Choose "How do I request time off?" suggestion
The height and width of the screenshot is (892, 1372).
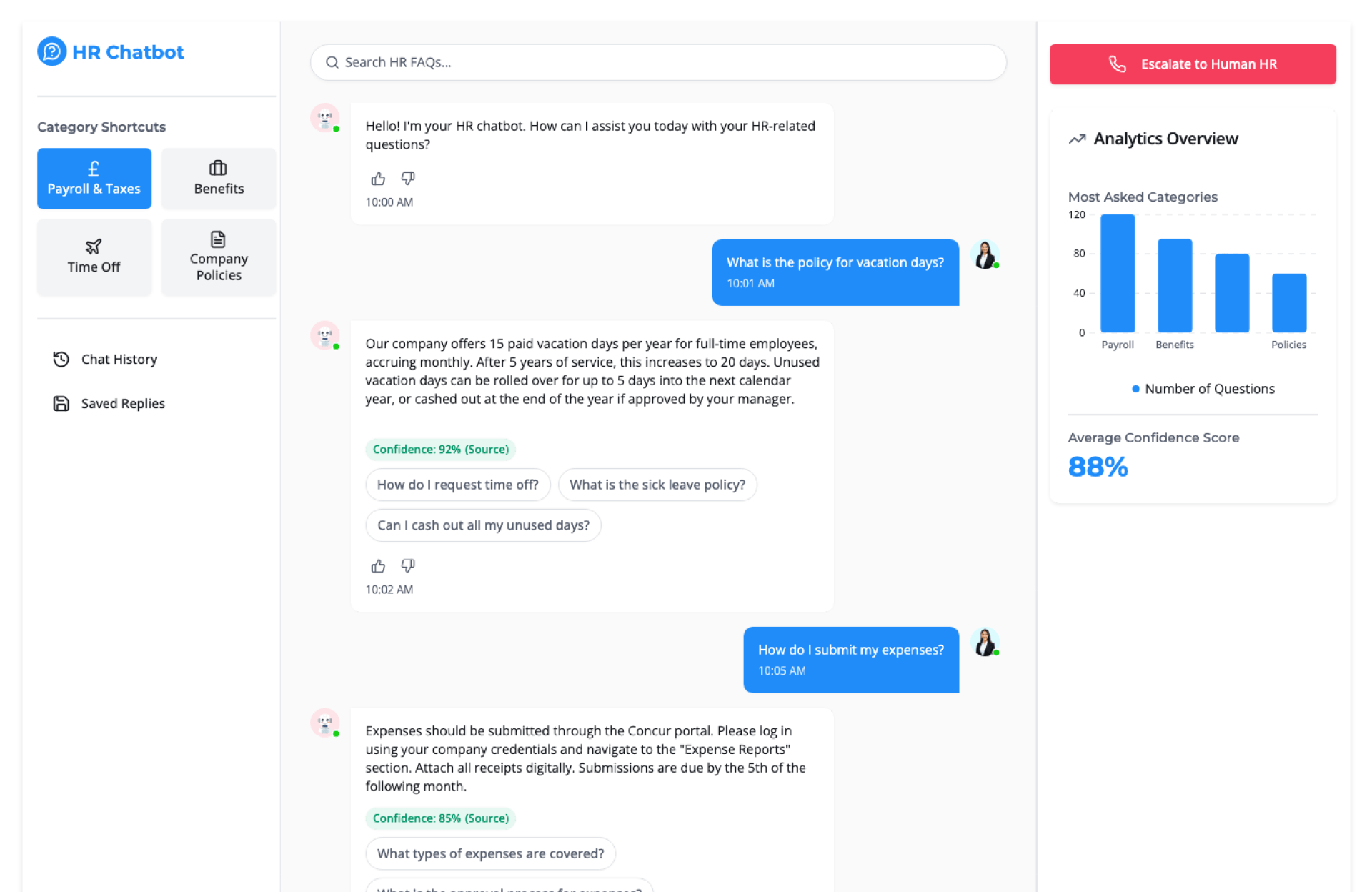coord(457,485)
